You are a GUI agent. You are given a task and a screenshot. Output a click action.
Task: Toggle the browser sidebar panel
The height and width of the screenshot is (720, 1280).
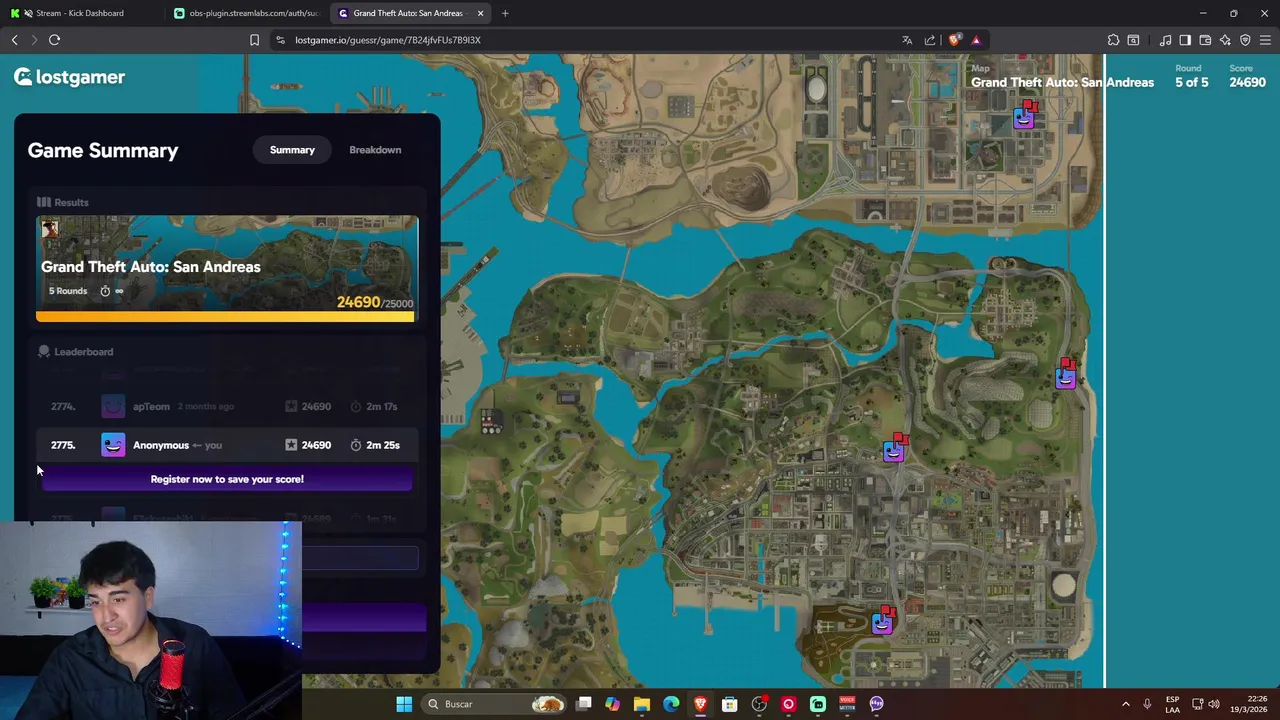coord(1185,40)
